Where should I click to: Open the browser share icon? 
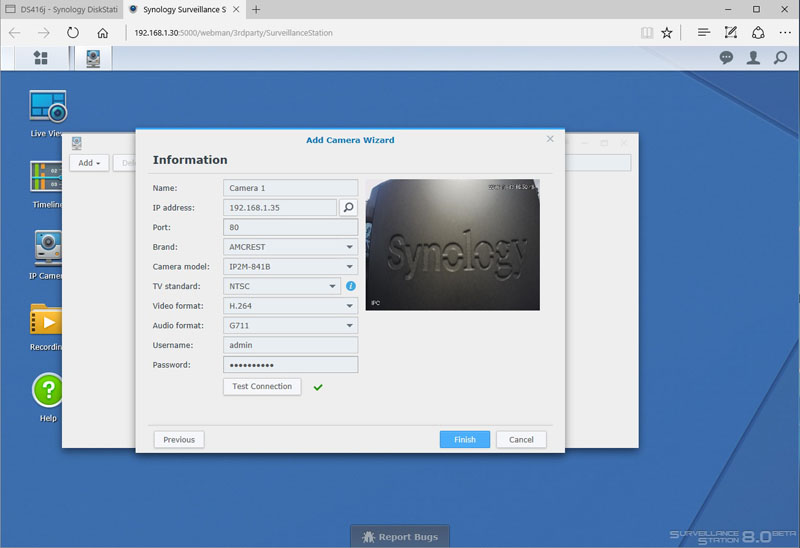[758, 33]
